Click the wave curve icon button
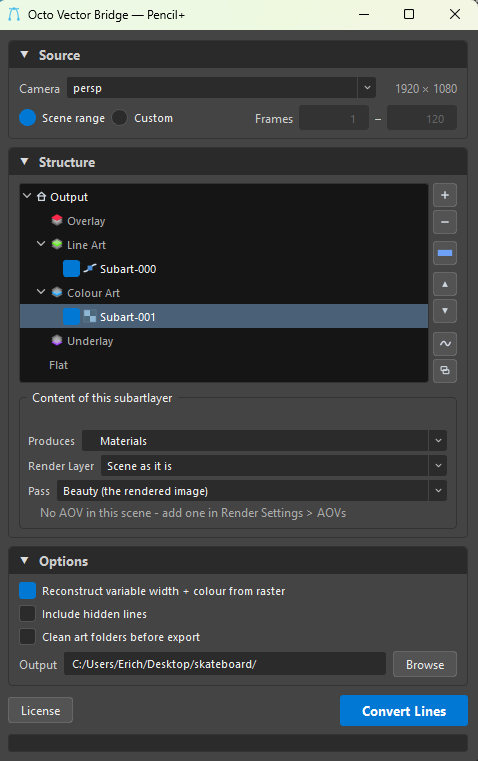 tap(445, 344)
